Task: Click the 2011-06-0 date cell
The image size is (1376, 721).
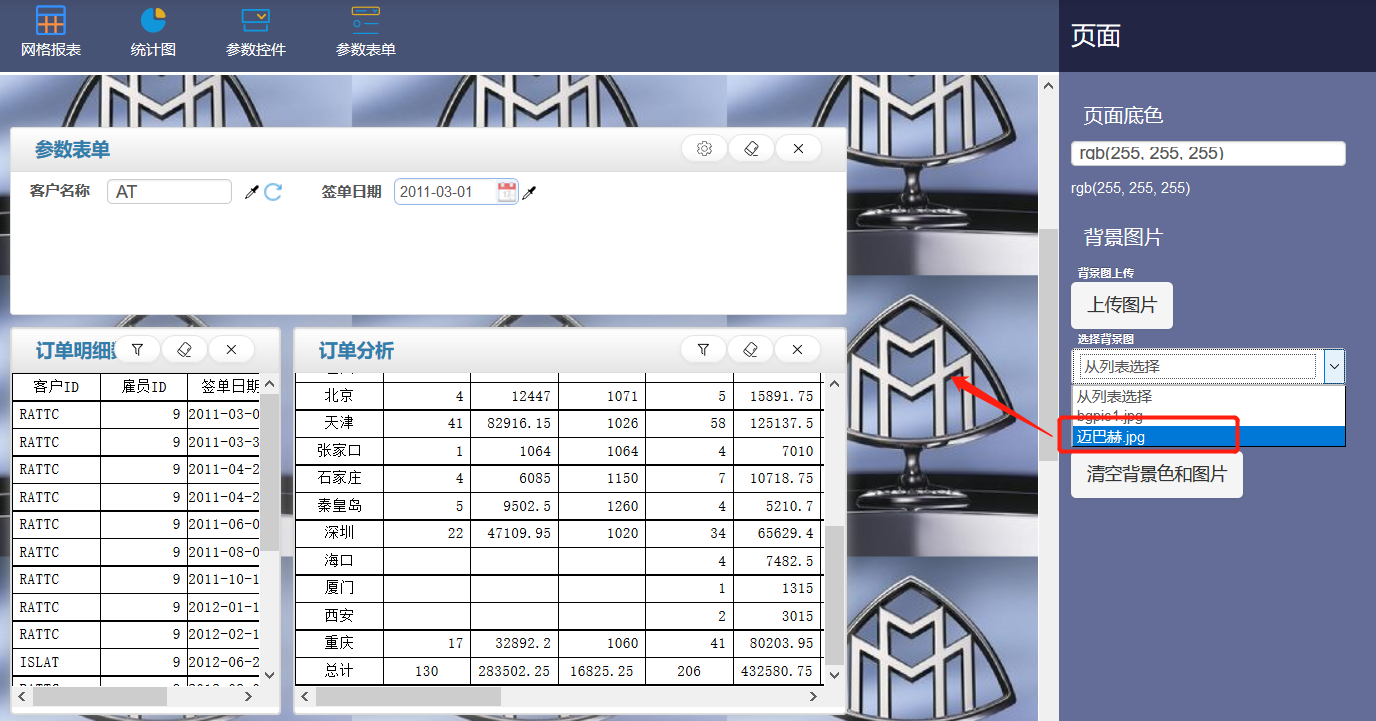Action: tap(224, 524)
